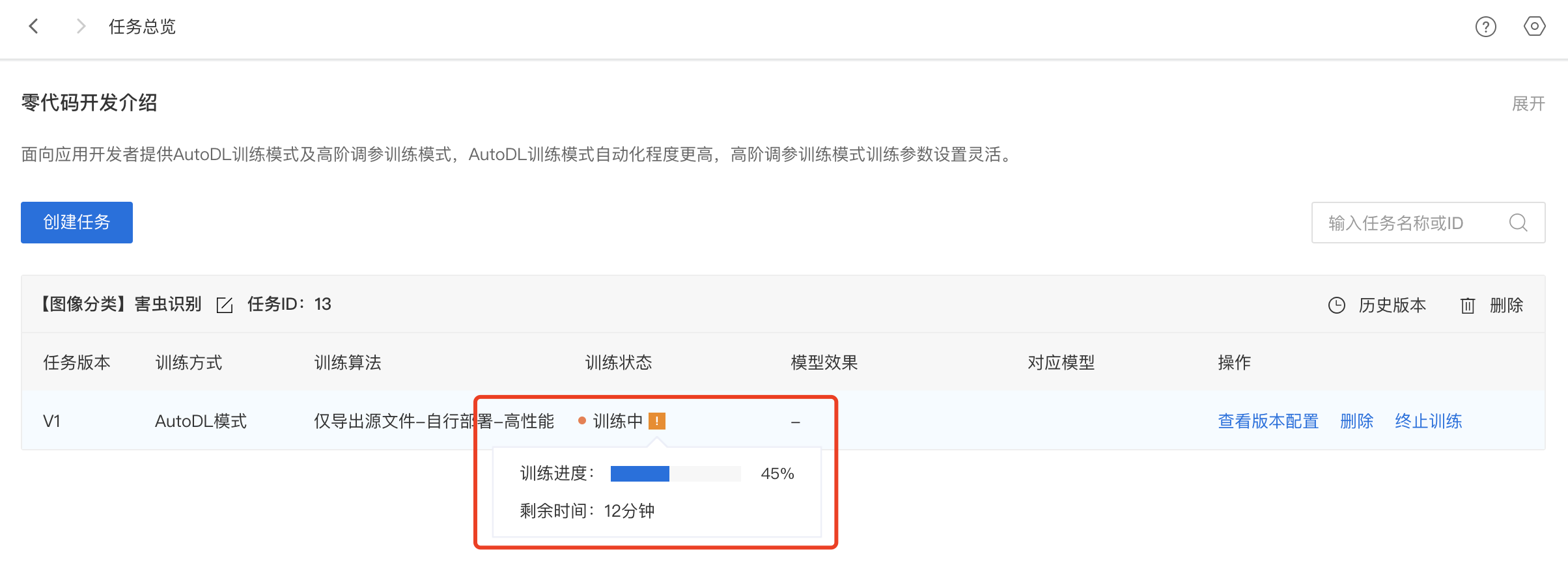Go forward with the right arrow icon

tap(81, 27)
